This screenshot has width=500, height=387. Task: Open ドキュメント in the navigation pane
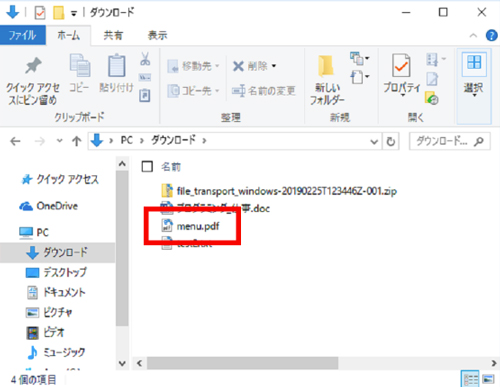pos(56,292)
